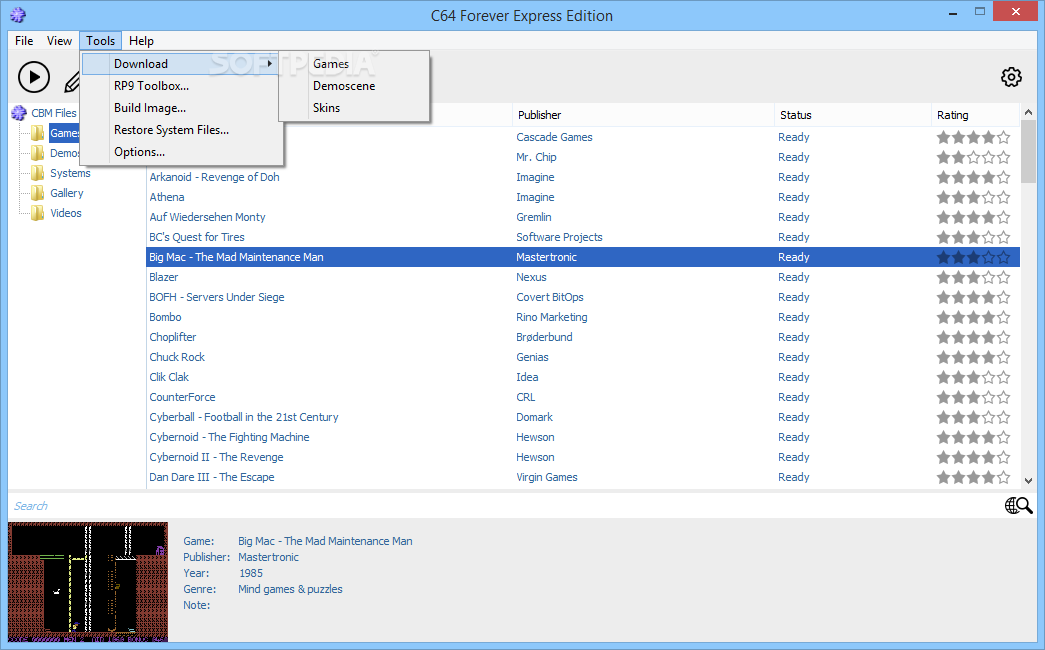This screenshot has width=1045, height=650.
Task: Select Arkanoid - Revenge of Doh row
Action: [582, 177]
